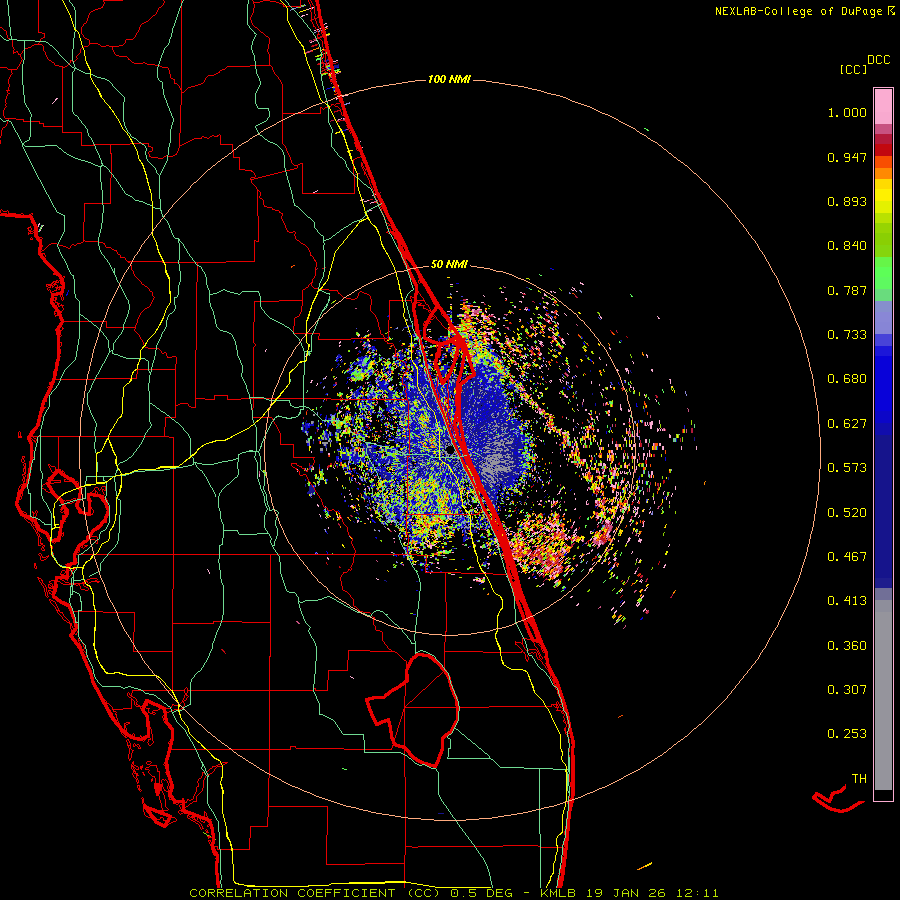
Task: Select the 0.787 legend value
Action: click(847, 290)
